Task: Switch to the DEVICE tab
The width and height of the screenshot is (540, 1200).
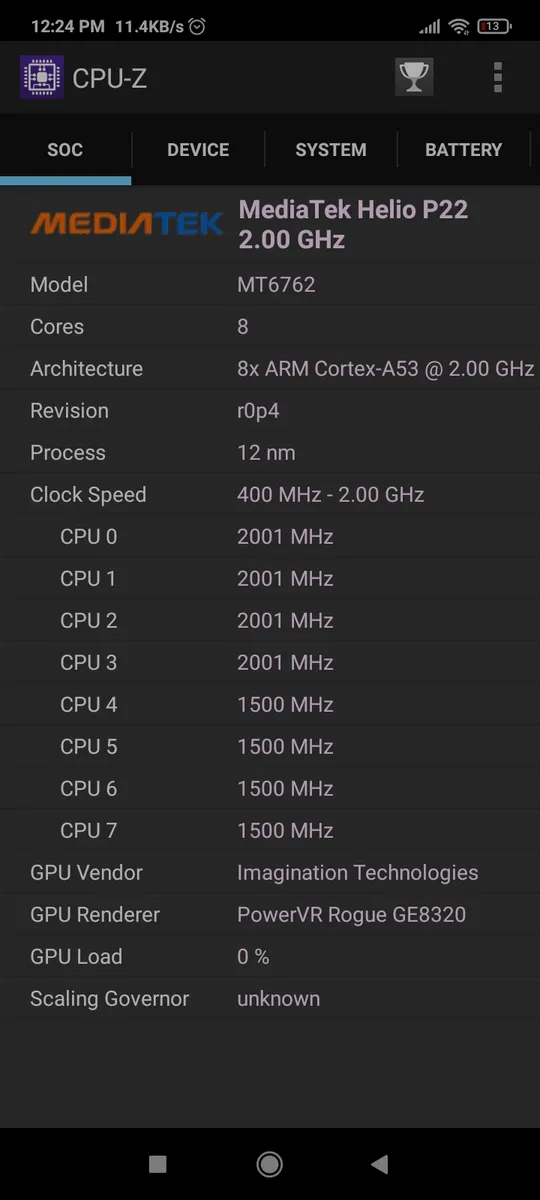Action: pos(198,150)
